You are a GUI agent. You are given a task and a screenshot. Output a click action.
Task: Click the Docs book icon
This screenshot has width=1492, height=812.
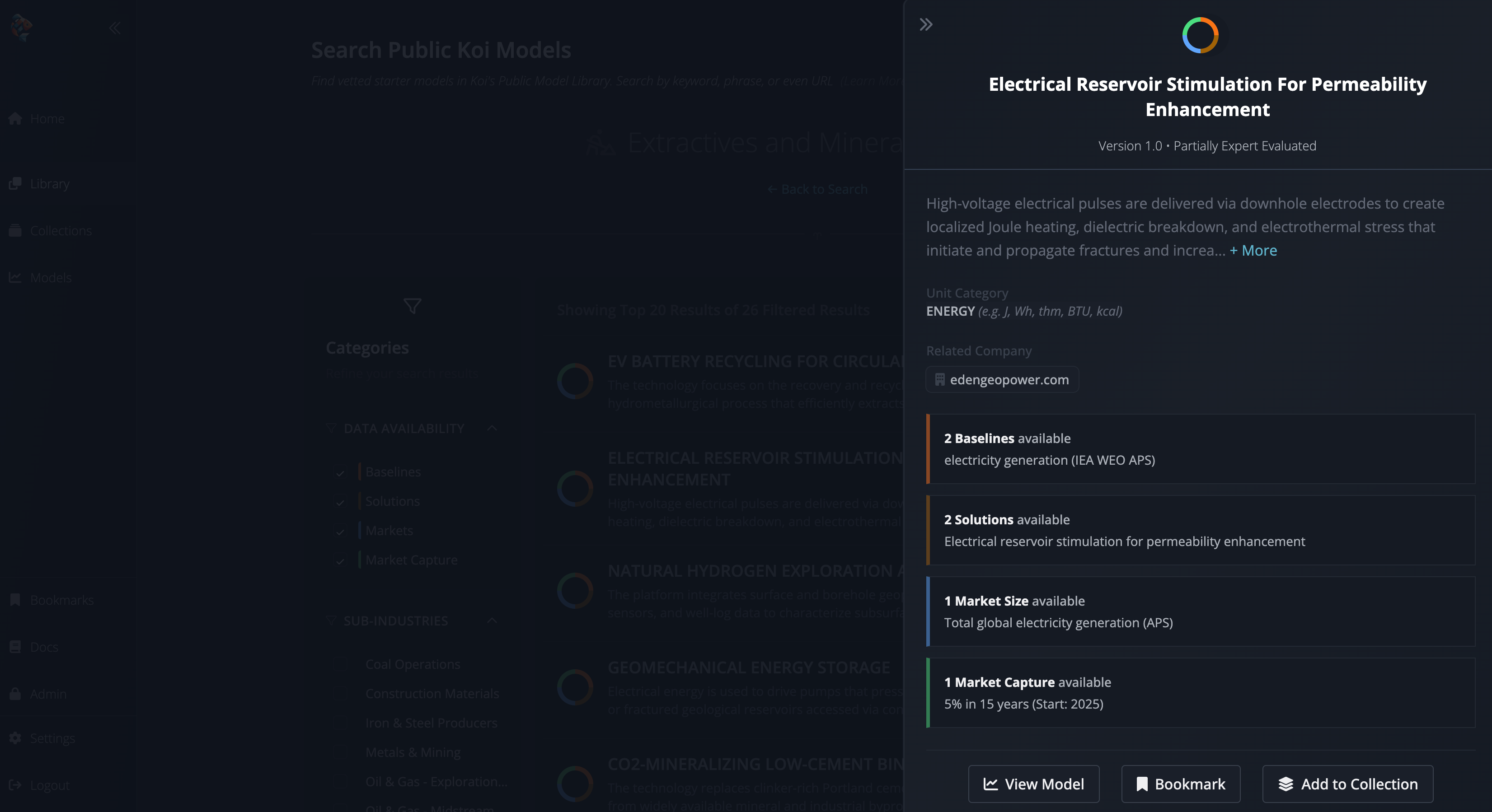15,646
